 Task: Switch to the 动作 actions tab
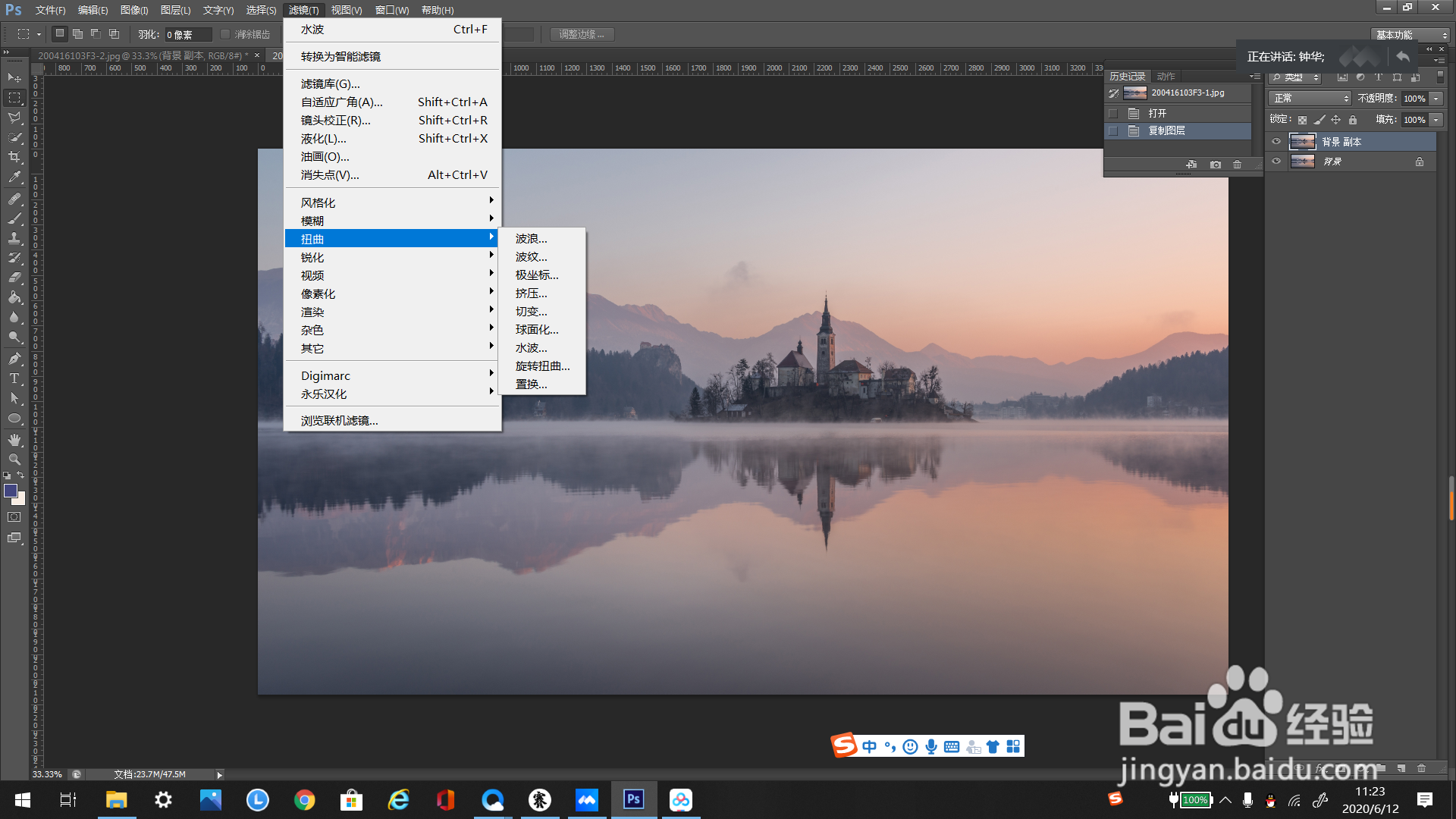(x=1166, y=77)
